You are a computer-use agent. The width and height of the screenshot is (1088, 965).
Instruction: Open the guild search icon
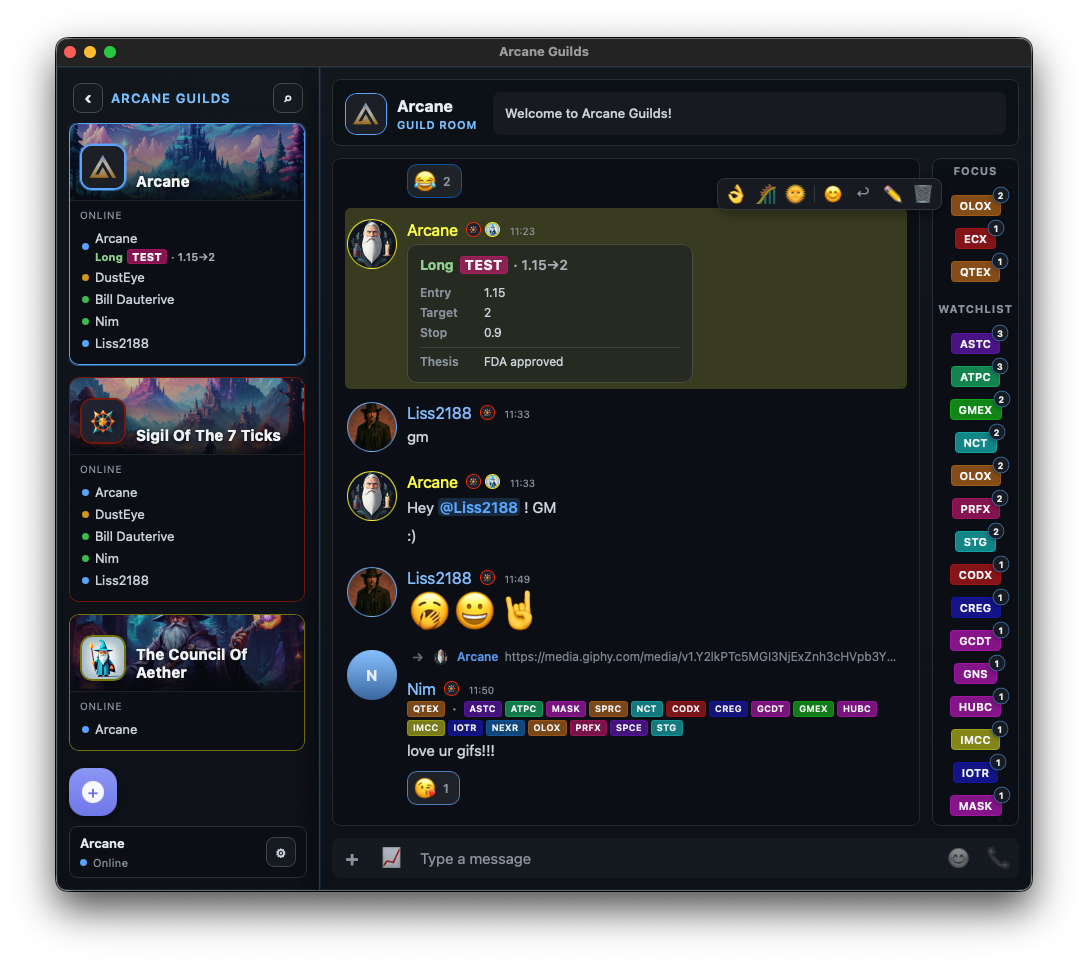coord(287,99)
